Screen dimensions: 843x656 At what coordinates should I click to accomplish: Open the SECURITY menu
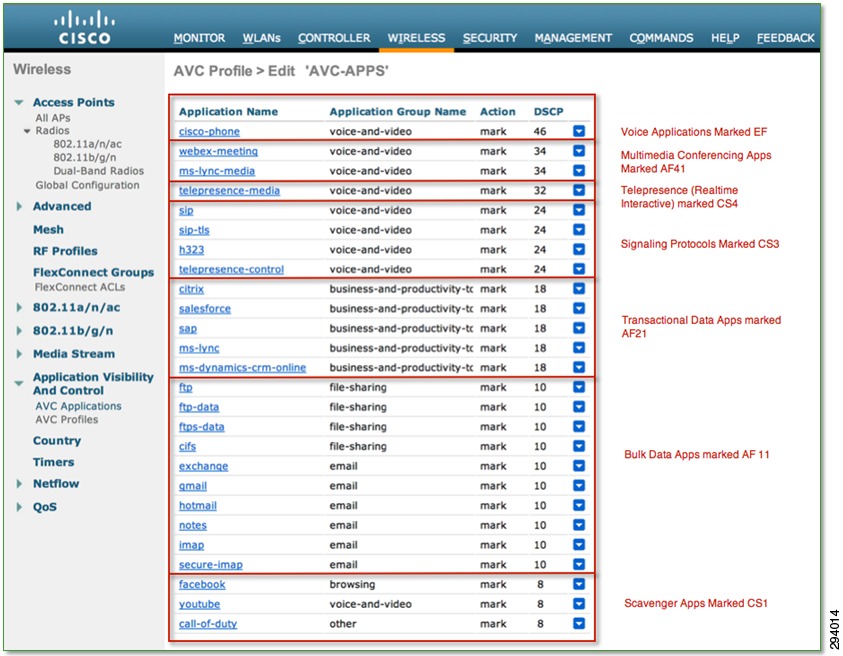coord(490,38)
